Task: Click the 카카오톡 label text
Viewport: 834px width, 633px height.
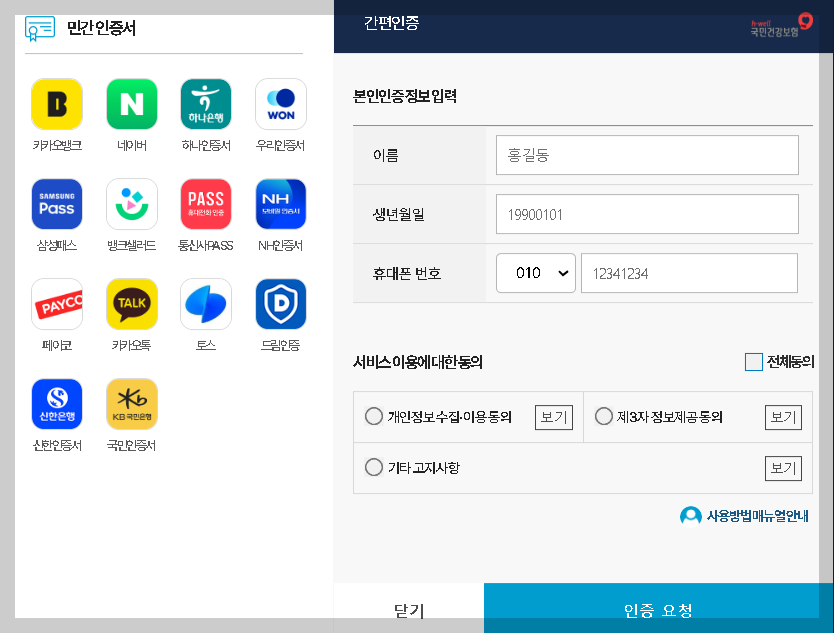Action: (x=131, y=345)
